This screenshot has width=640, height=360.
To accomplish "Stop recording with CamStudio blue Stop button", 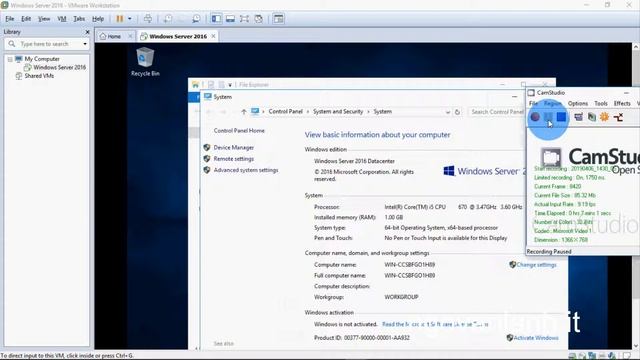I will (x=562, y=117).
